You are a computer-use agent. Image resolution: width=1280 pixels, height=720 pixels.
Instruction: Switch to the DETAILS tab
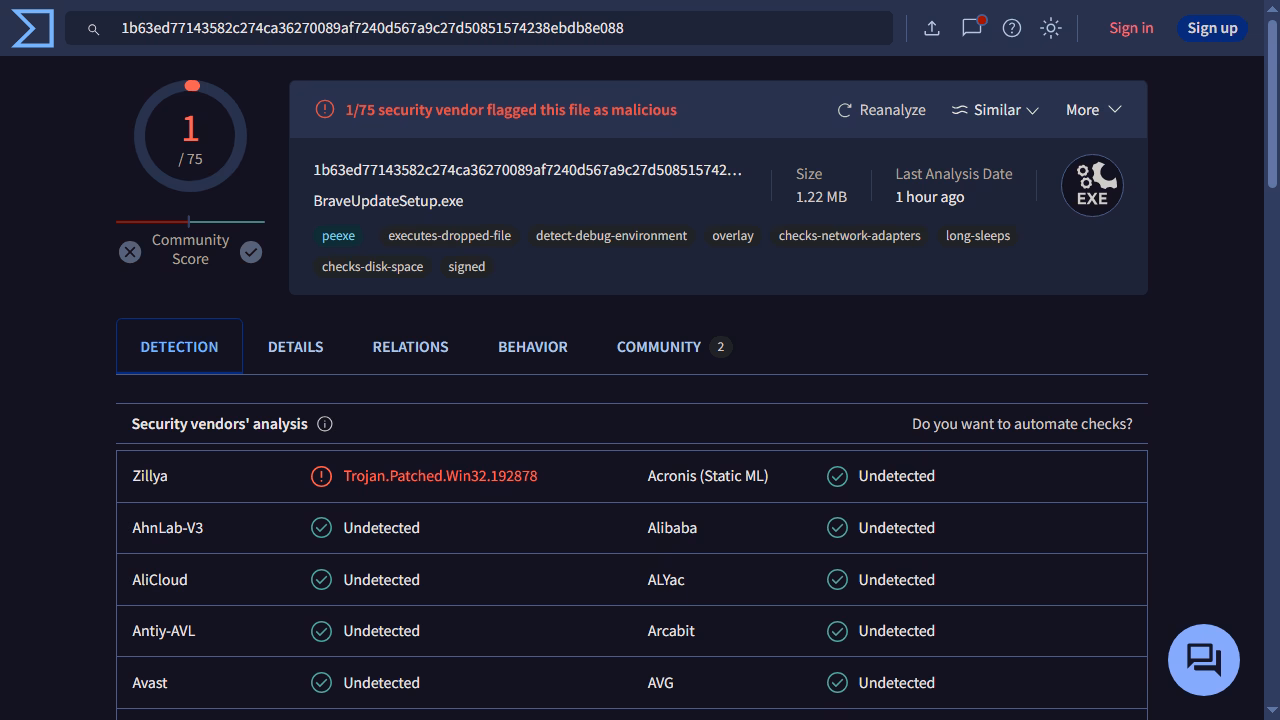point(295,347)
